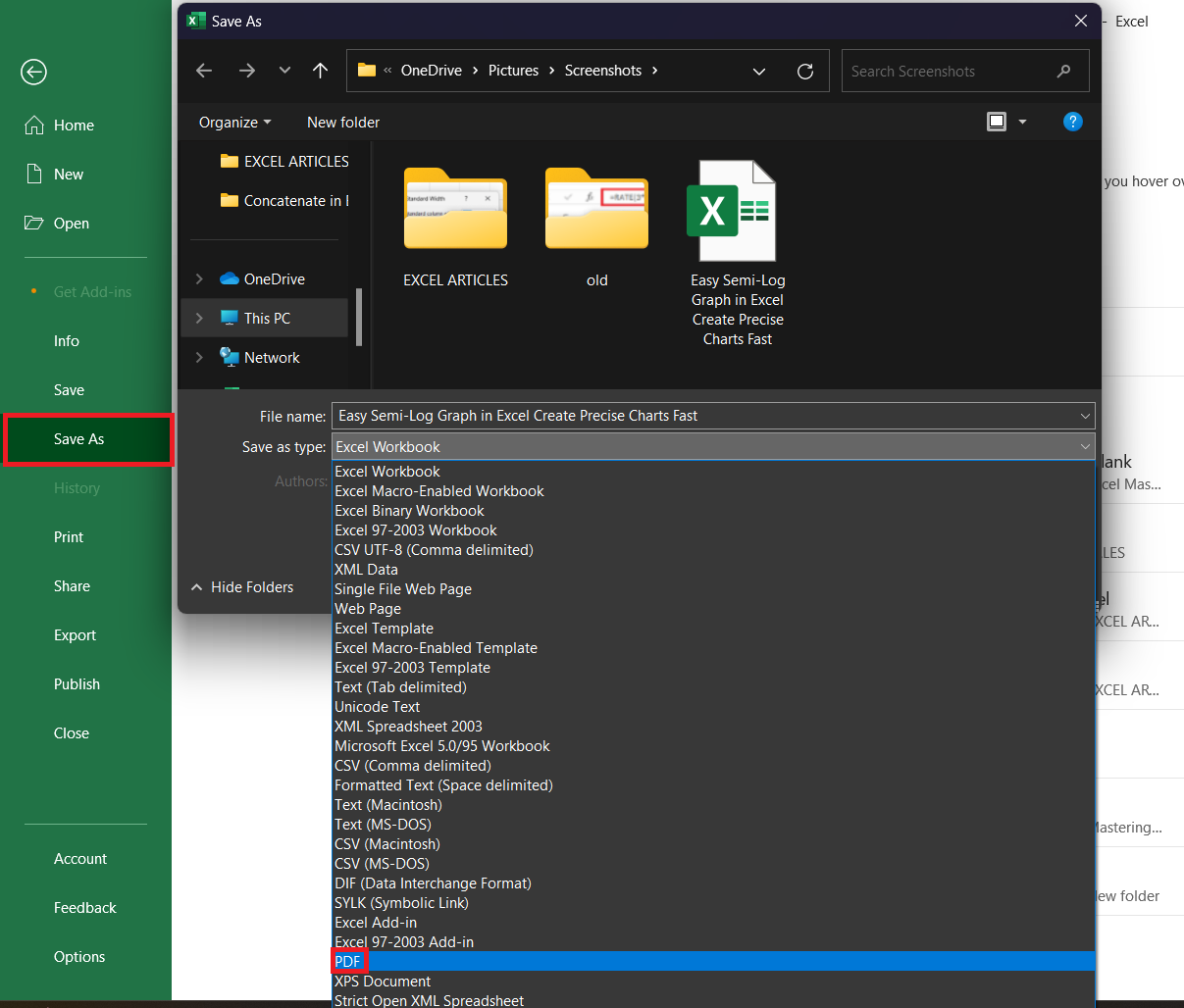Refresh the Screenshots folder view
Image resolution: width=1184 pixels, height=1008 pixels.
[805, 71]
